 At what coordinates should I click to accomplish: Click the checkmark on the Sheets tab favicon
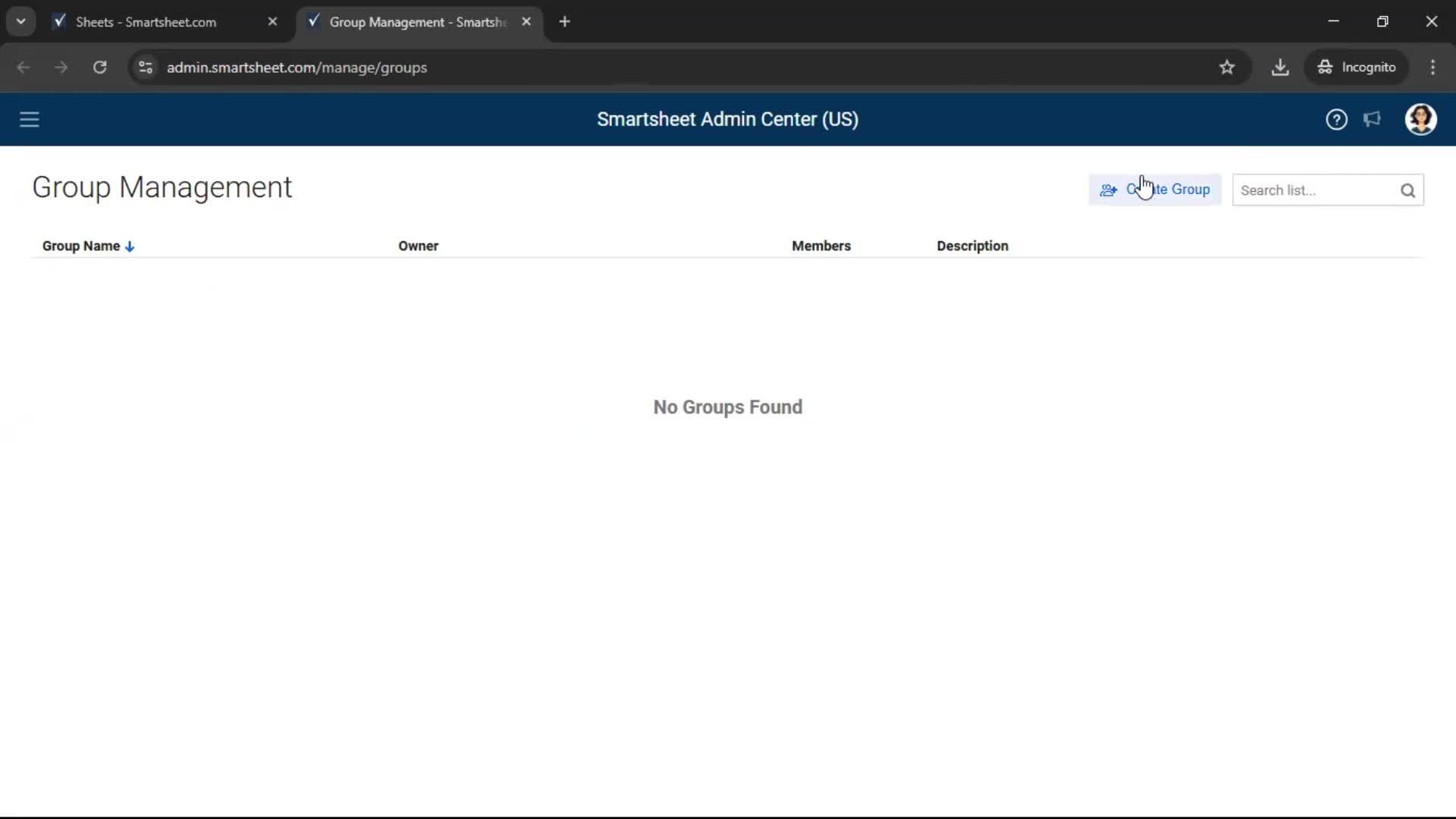point(59,21)
